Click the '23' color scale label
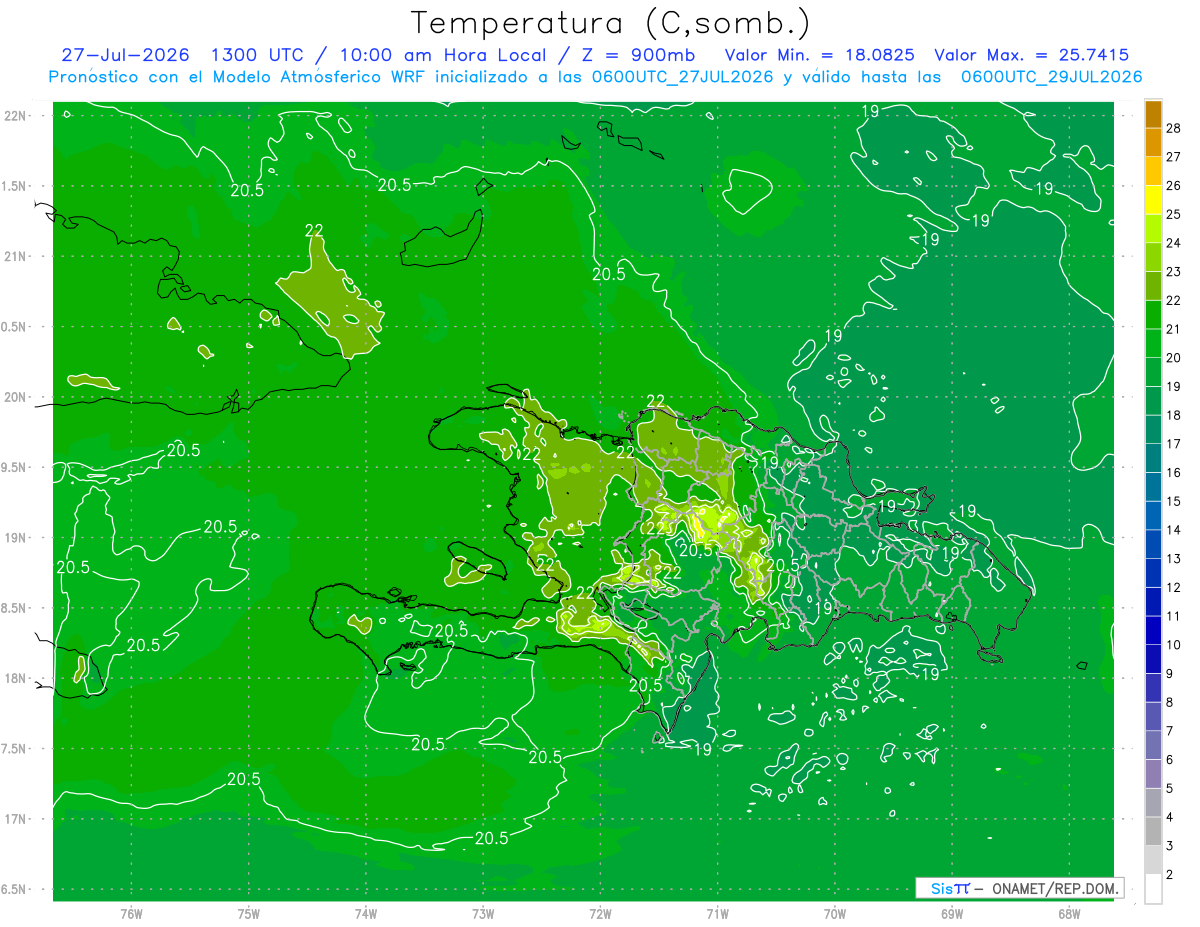This screenshot has width=1200, height=927. point(1175,271)
